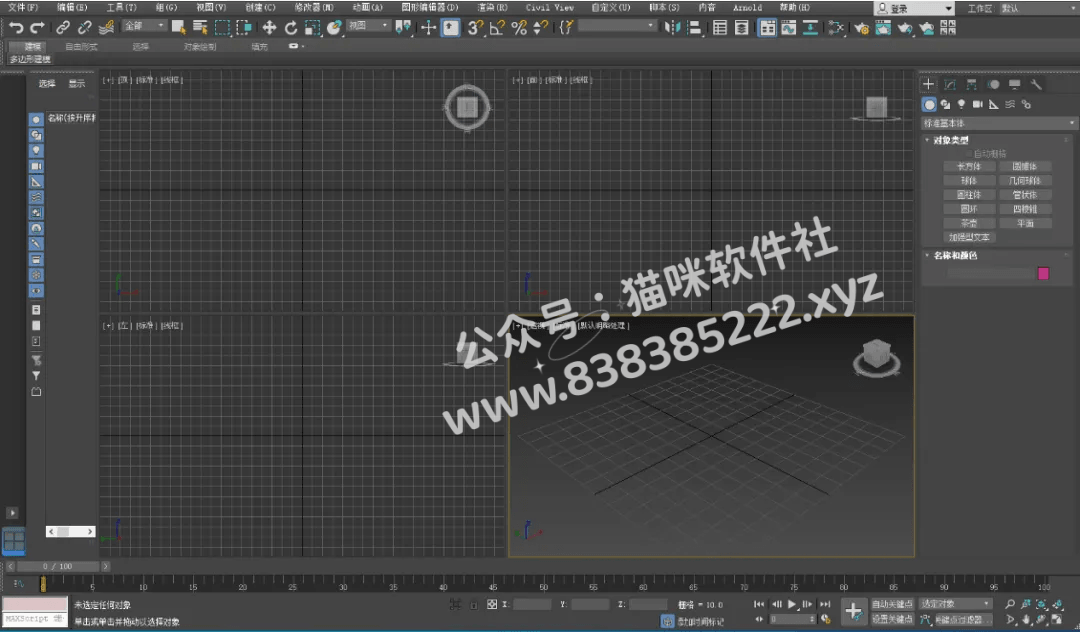Image resolution: width=1080 pixels, height=632 pixels.
Task: Switch to the Display panel monitor icon
Action: [x=1015, y=84]
